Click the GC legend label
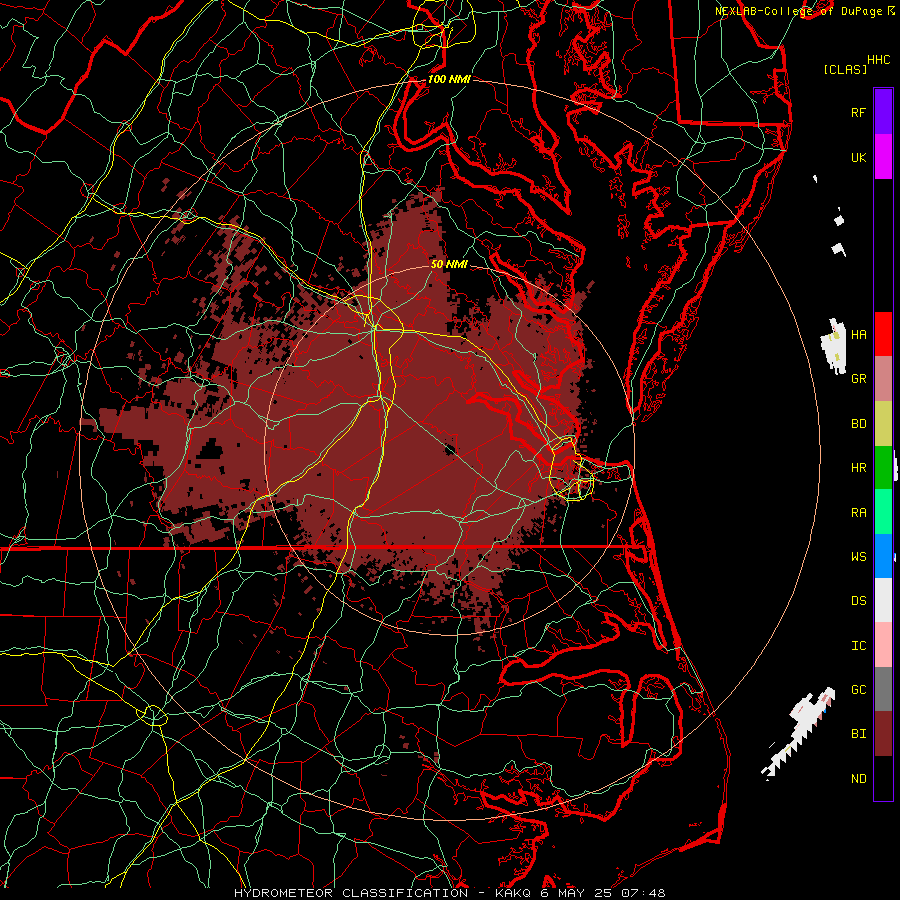900x900 pixels. click(858, 690)
